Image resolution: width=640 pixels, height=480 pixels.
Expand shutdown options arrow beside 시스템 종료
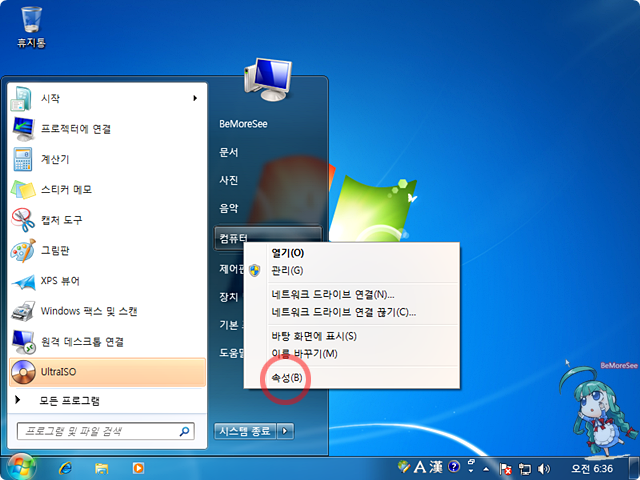(x=286, y=431)
